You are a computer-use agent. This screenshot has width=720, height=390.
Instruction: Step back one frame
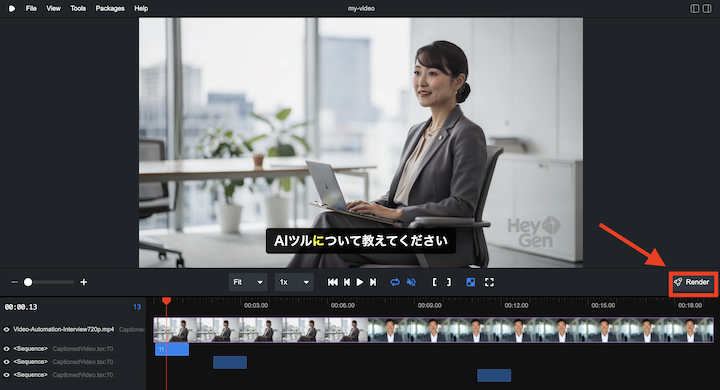347,282
